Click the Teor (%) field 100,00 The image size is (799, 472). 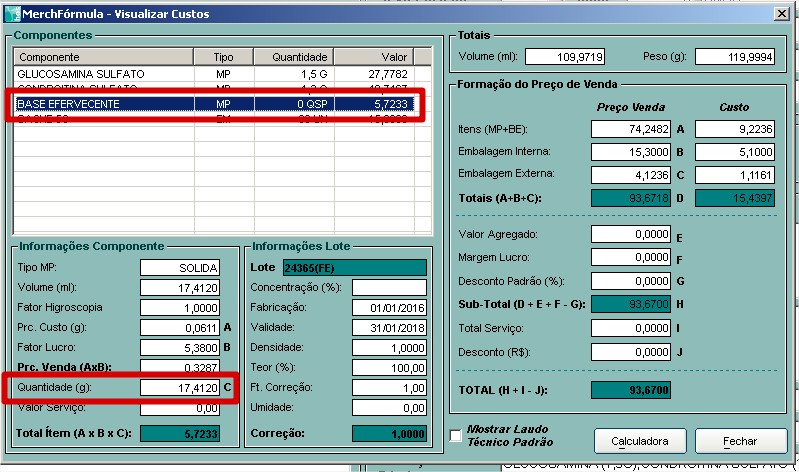pyautogui.click(x=389, y=368)
